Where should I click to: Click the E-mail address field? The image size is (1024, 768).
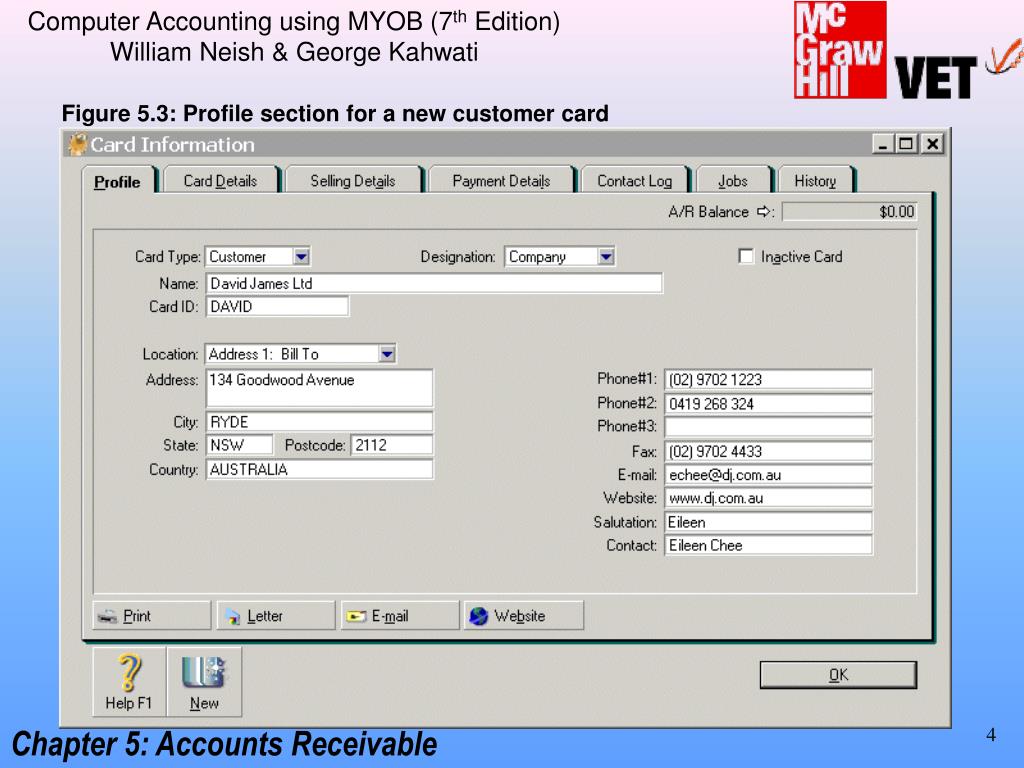769,475
